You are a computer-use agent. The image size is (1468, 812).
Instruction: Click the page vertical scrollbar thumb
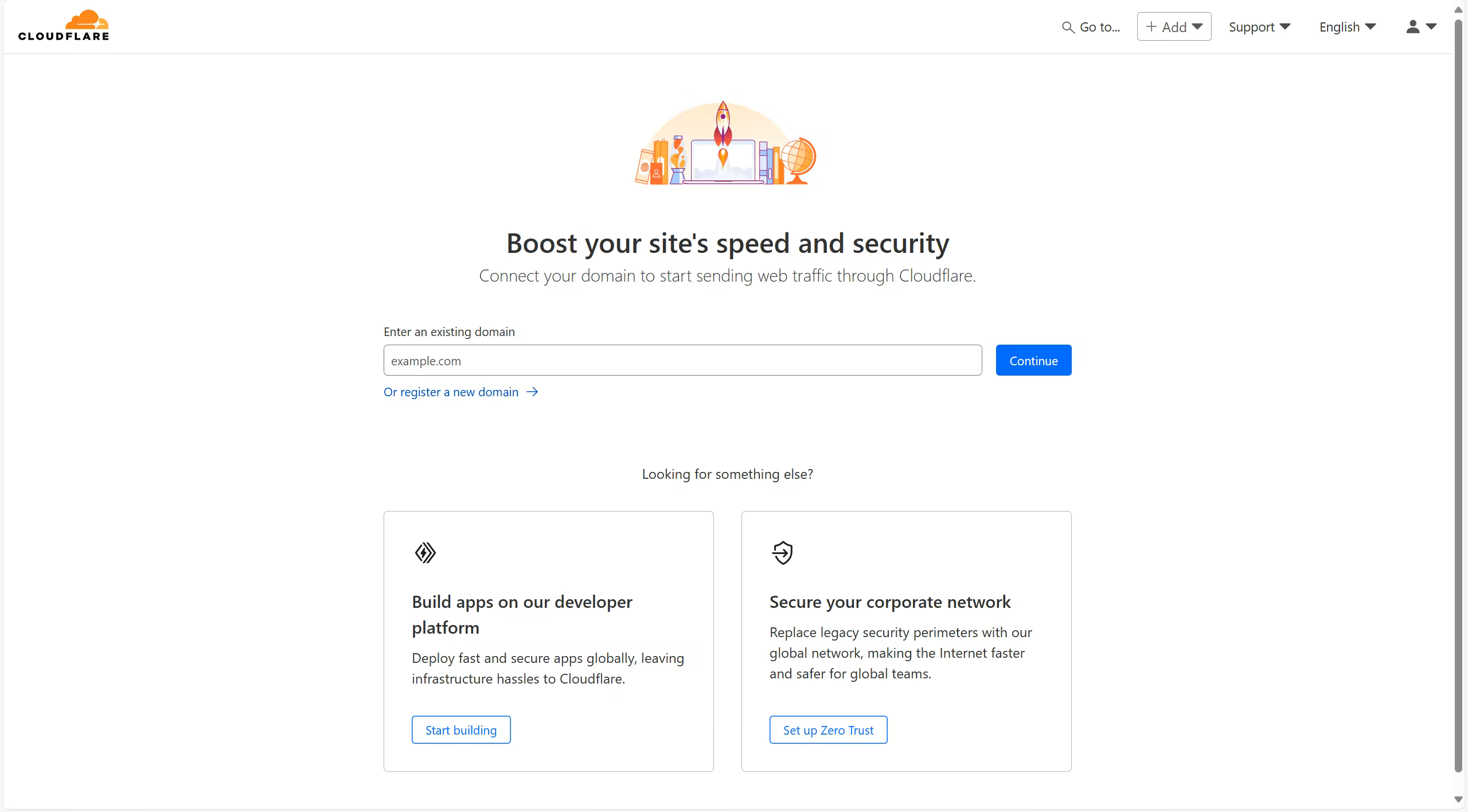[1458, 396]
